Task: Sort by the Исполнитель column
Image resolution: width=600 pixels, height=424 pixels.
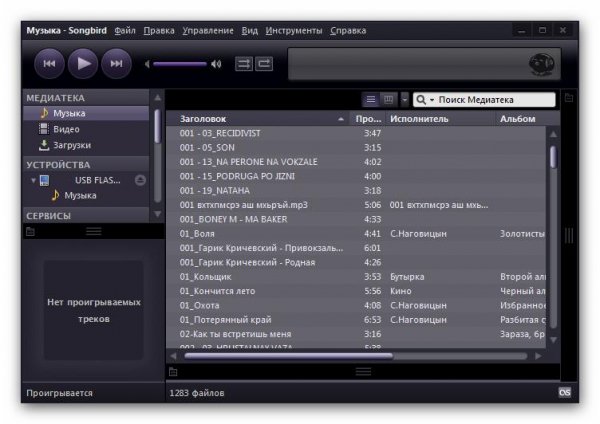Action: 440,119
